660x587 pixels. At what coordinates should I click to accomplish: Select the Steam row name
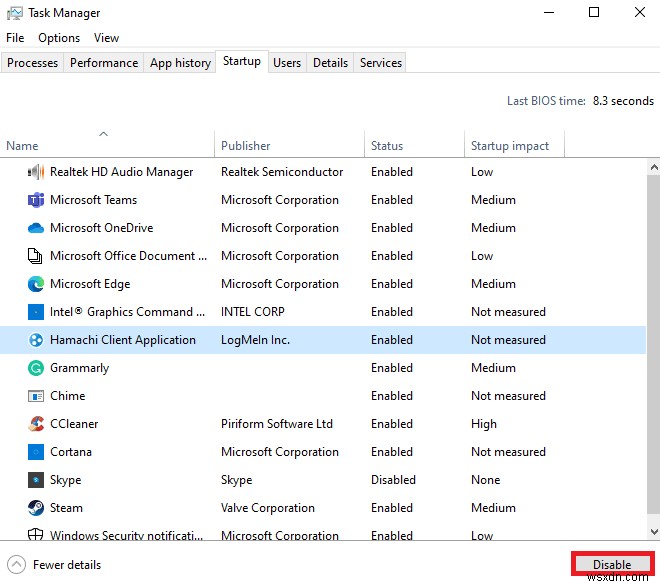[x=66, y=508]
